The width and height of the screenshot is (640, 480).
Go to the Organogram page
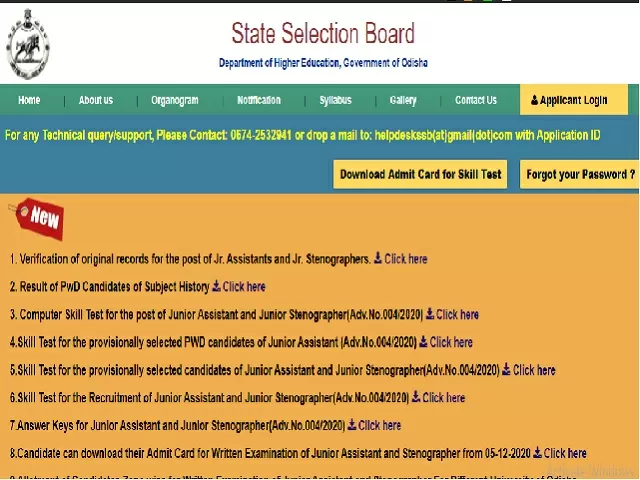[175, 100]
